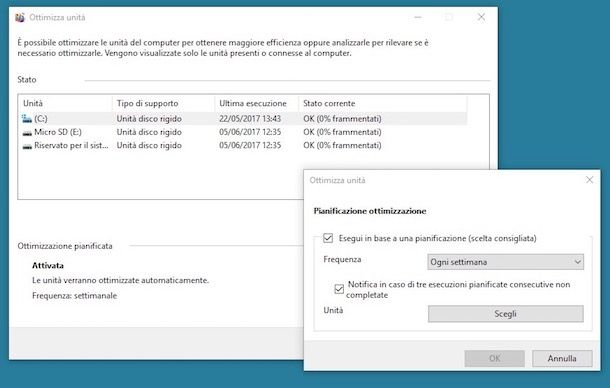
Task: Select the Riservato per il sist... drive icon
Action: pyautogui.click(x=27, y=146)
